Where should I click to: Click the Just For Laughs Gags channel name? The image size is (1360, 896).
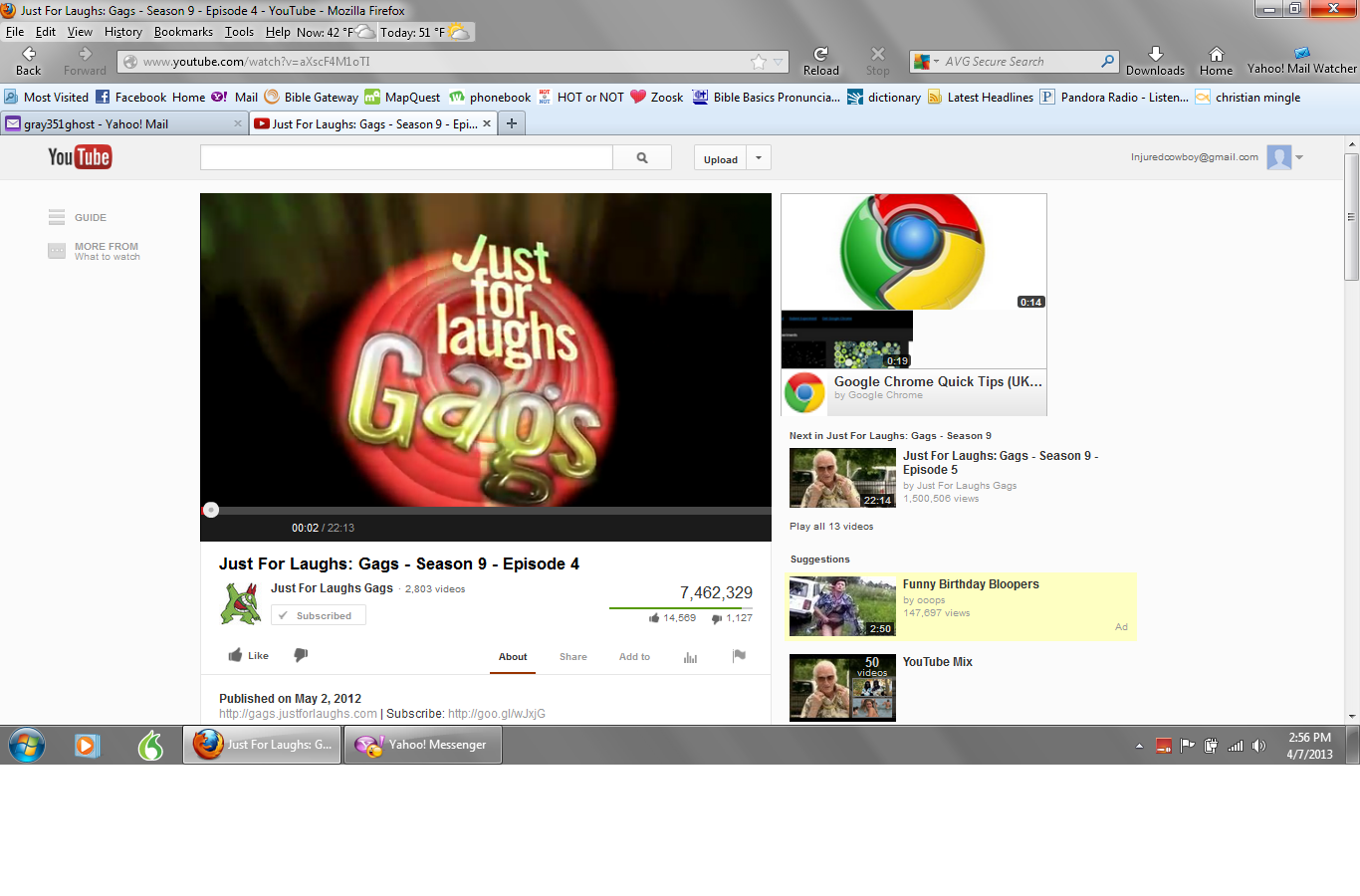(332, 588)
